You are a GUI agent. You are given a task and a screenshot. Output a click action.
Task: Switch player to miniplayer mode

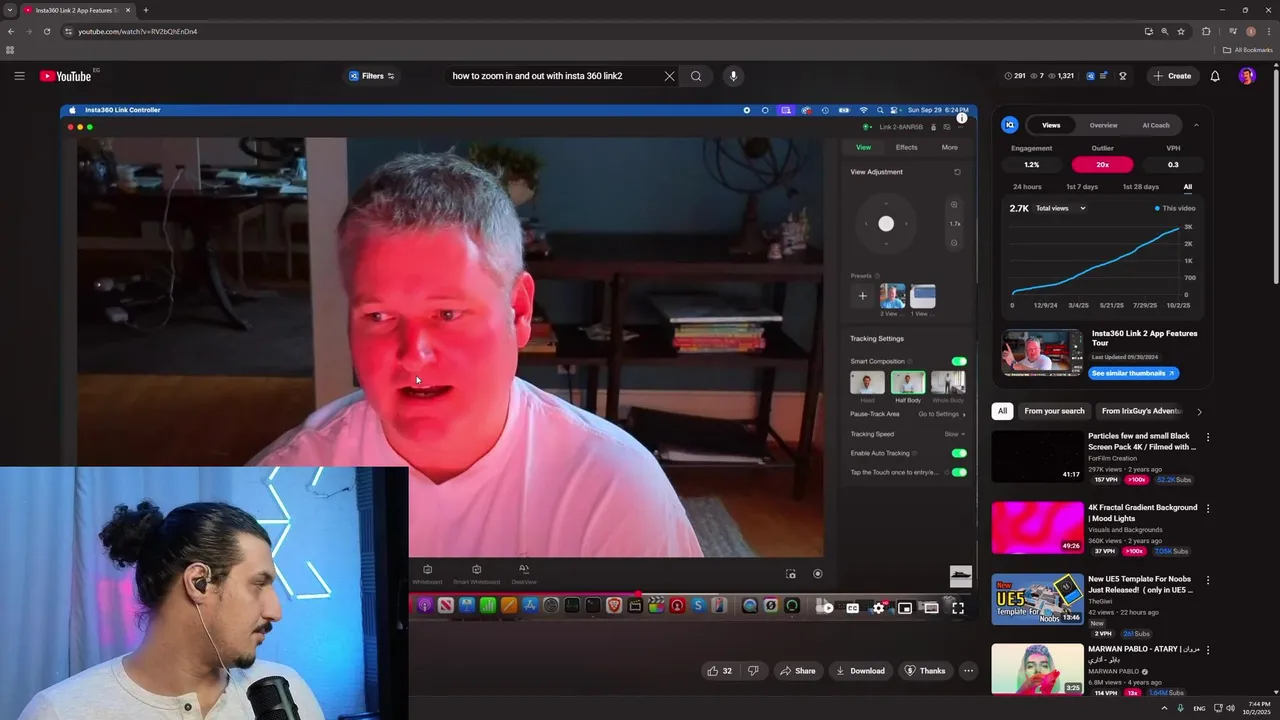click(x=905, y=608)
